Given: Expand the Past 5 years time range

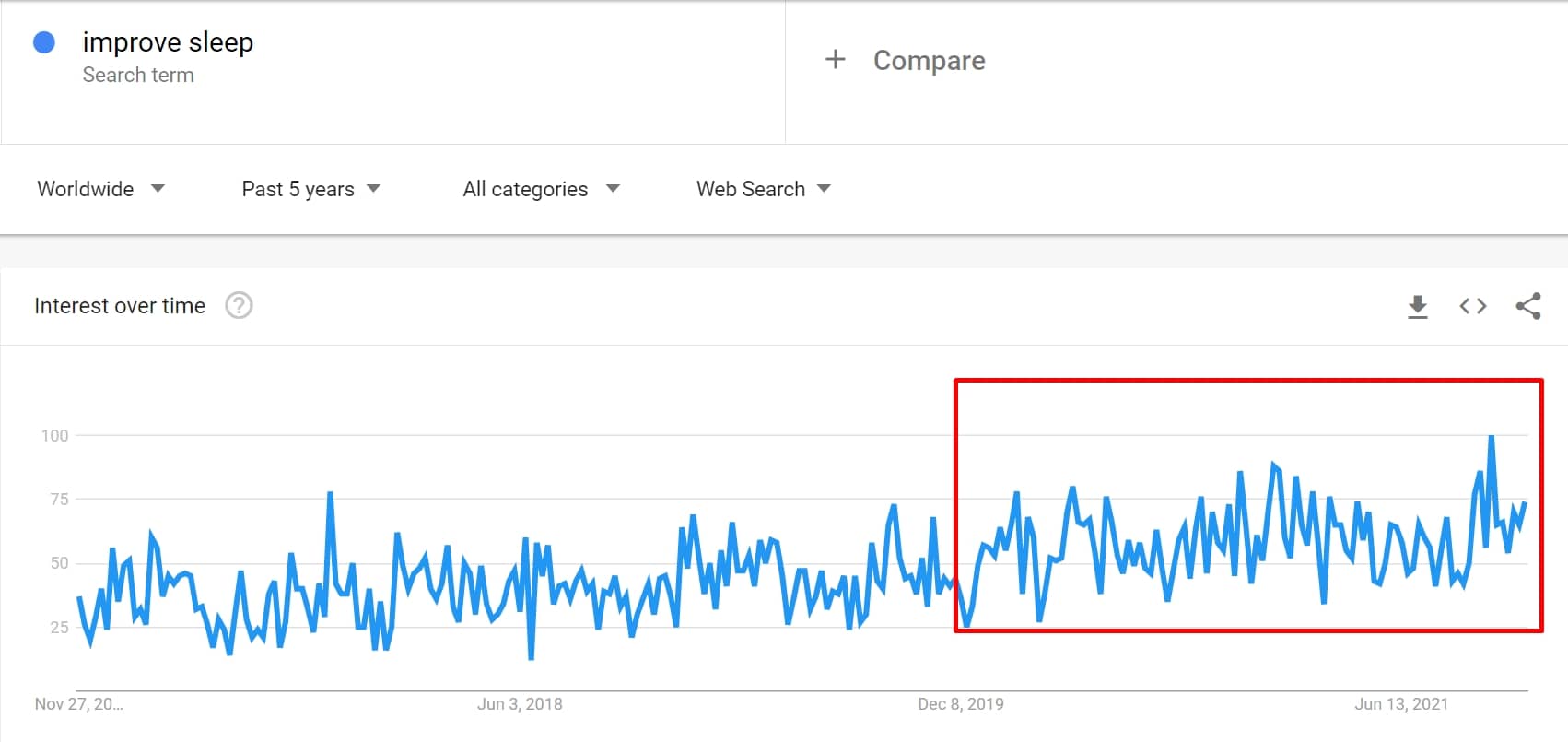Looking at the screenshot, I should coord(310,189).
